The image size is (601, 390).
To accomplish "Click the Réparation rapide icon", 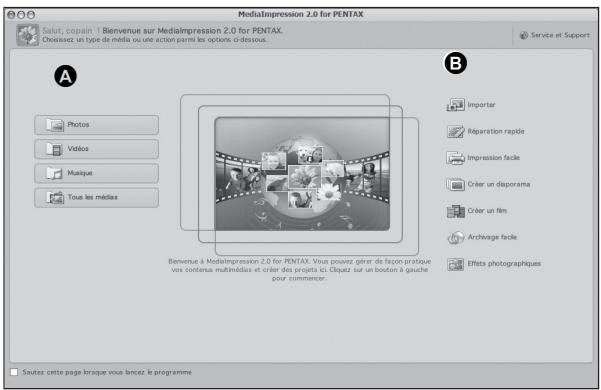I will 455,131.
